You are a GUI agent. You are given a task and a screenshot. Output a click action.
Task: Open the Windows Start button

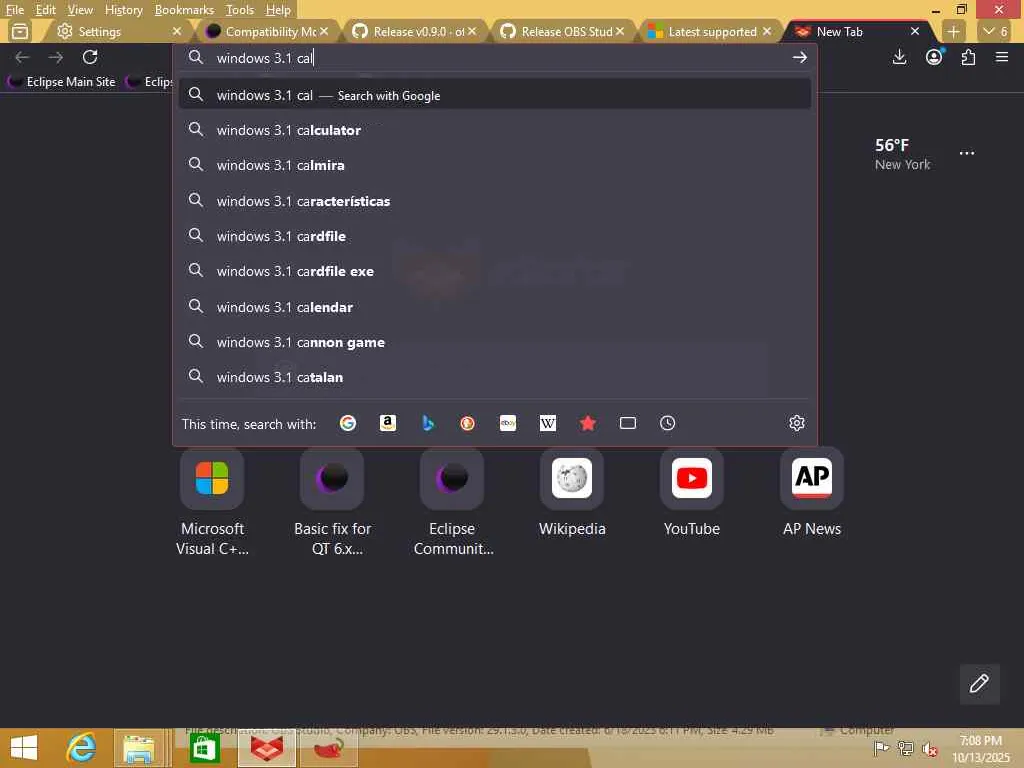[24, 748]
